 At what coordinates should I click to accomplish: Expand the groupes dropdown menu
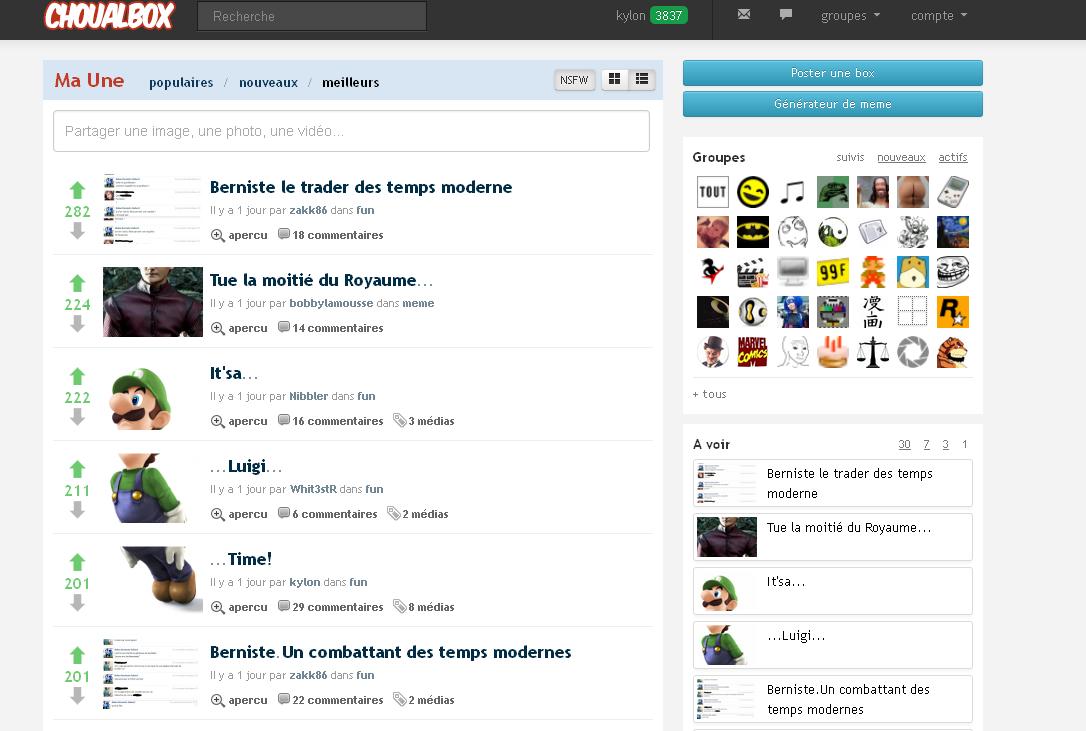(x=850, y=16)
